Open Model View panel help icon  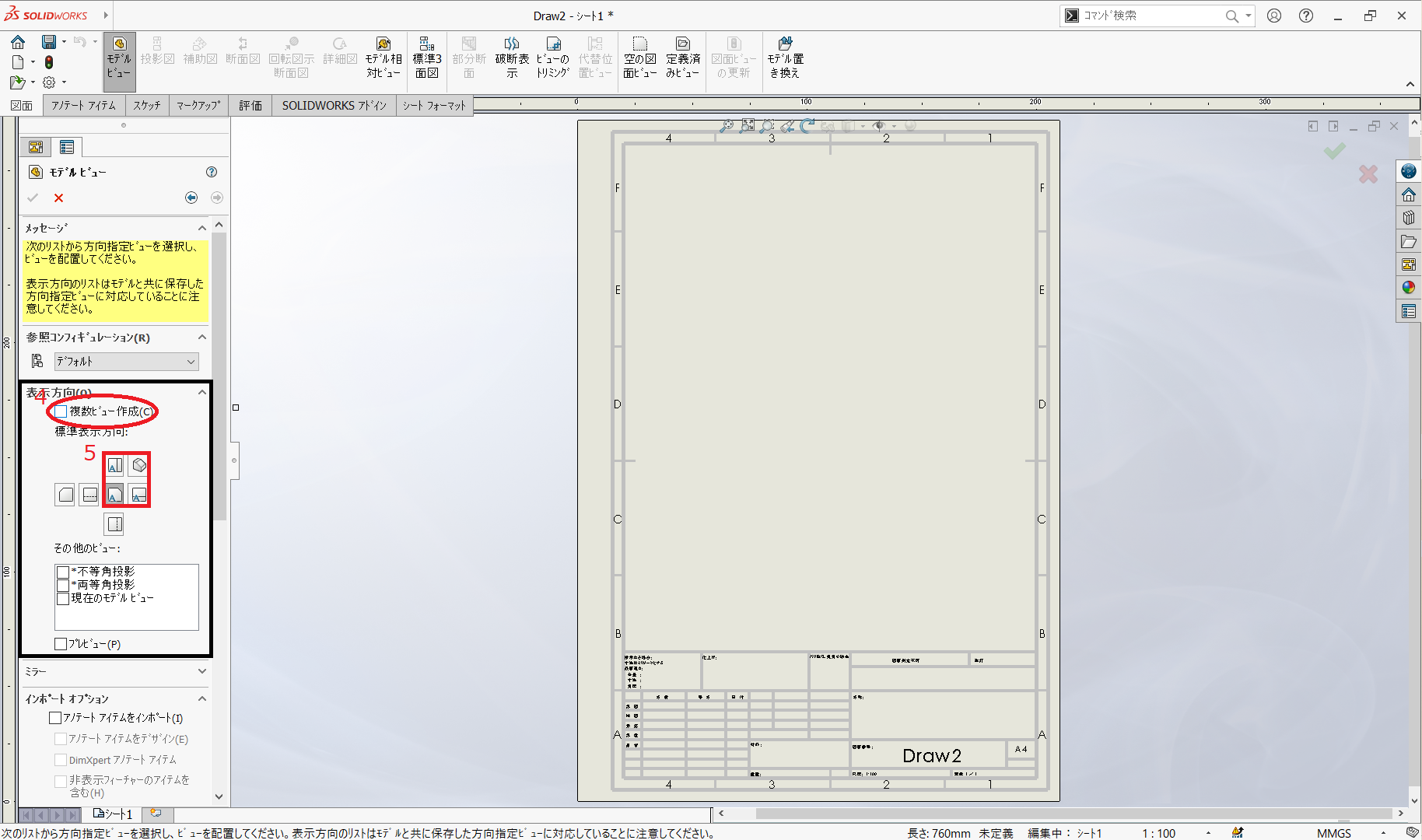pos(212,172)
